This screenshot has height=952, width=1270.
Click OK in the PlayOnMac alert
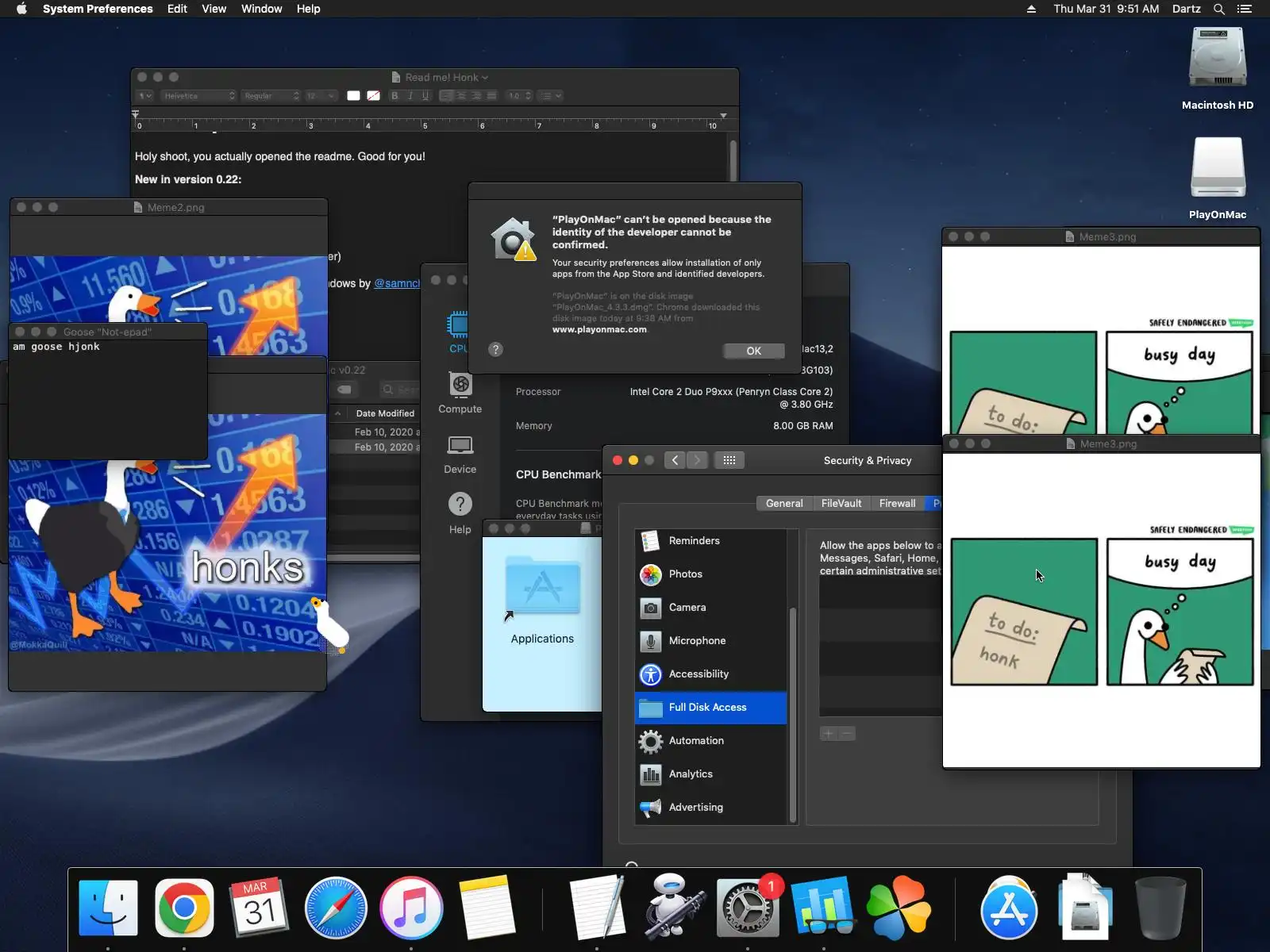pyautogui.click(x=754, y=351)
